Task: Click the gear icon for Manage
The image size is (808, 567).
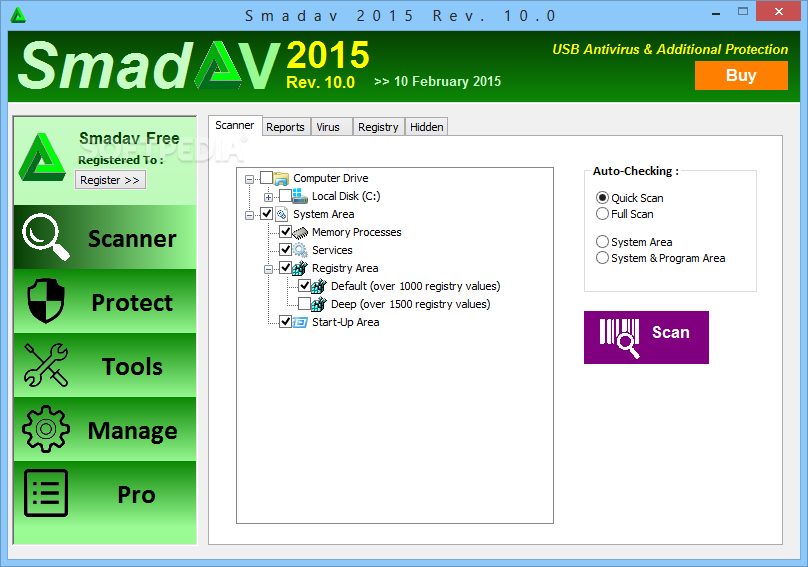Action: click(x=45, y=430)
